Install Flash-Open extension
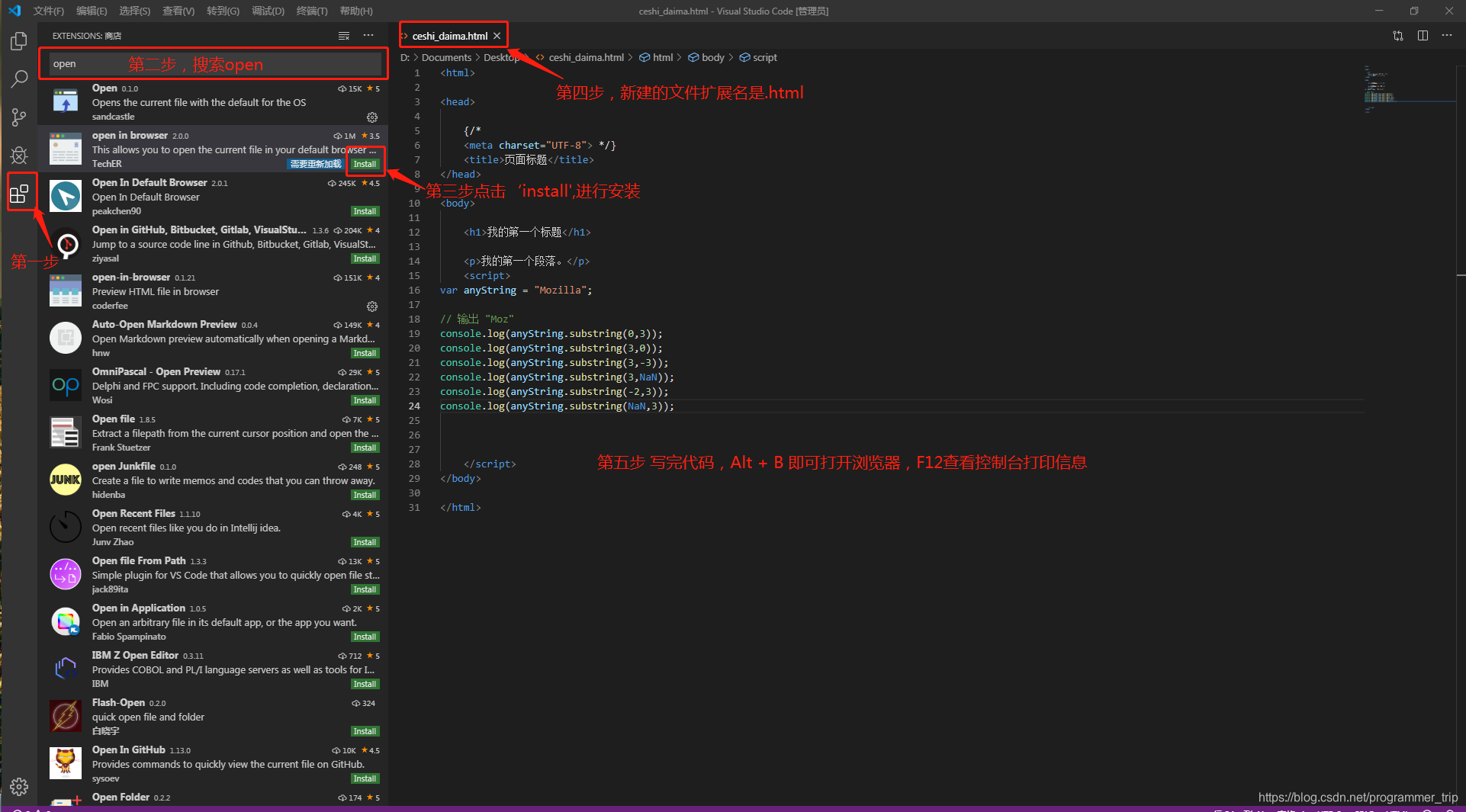 click(x=365, y=731)
